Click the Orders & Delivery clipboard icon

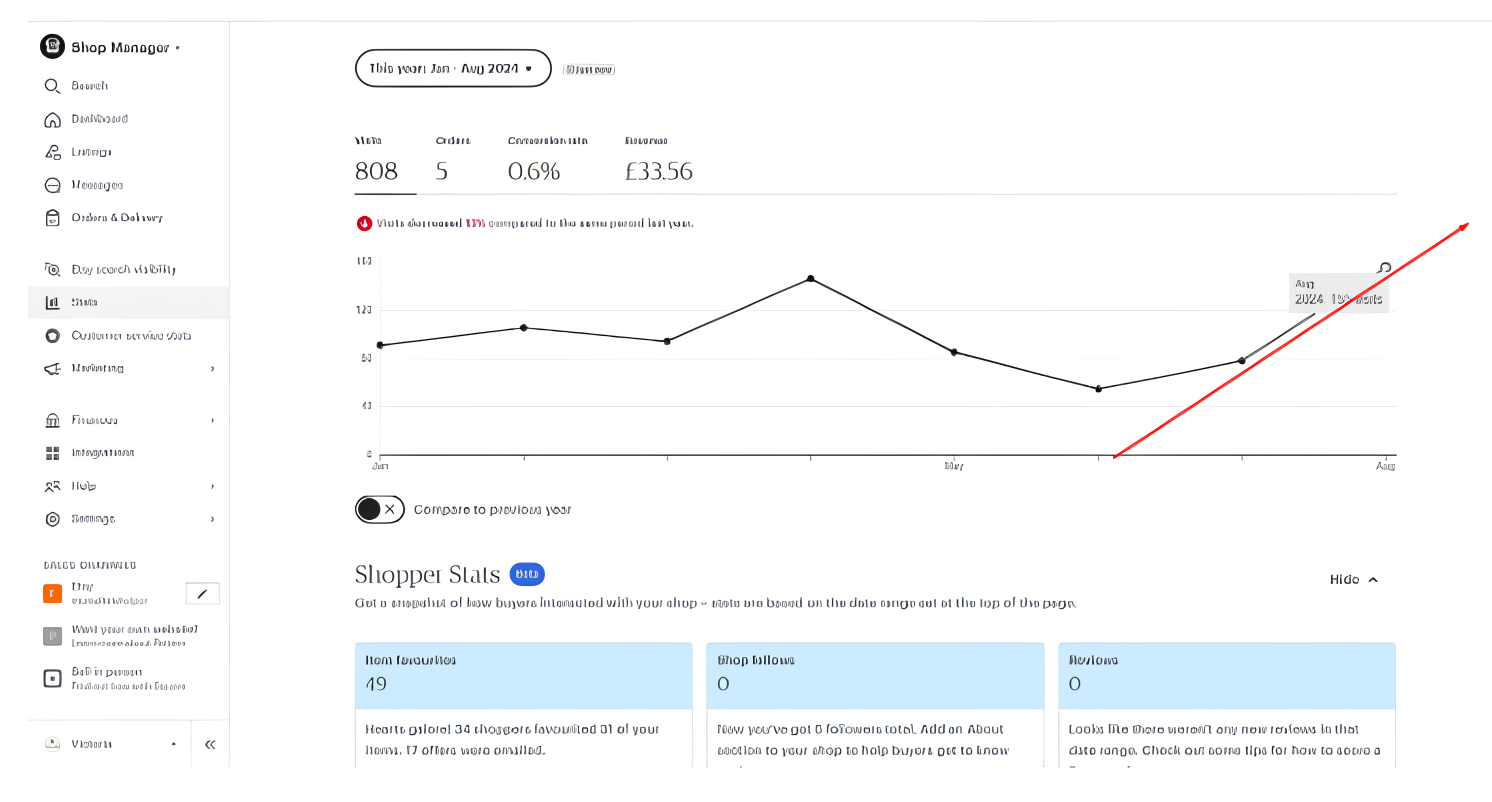pyautogui.click(x=53, y=218)
